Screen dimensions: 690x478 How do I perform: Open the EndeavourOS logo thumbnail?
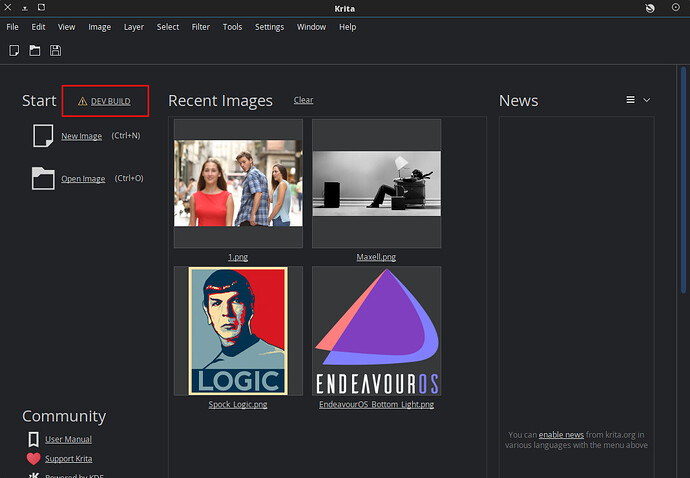376,331
